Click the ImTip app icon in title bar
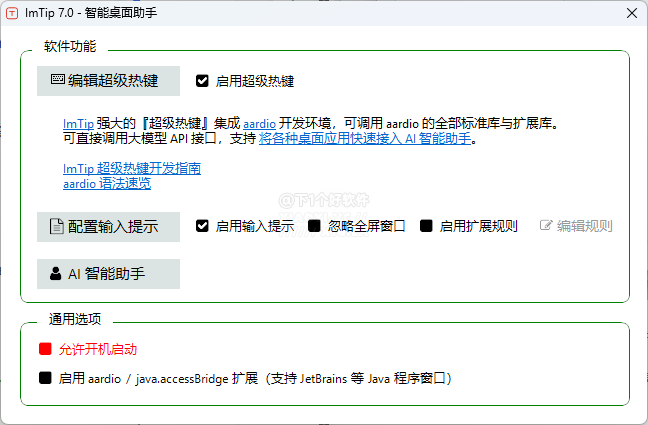Screen dimensions: 648x425 (13, 13)
